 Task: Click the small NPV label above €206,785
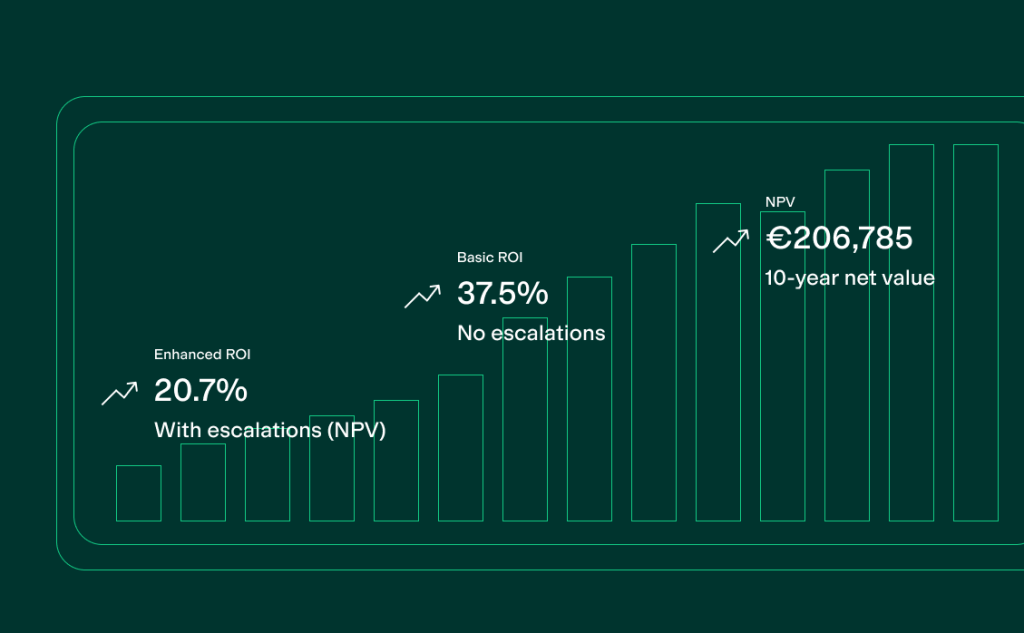point(780,202)
